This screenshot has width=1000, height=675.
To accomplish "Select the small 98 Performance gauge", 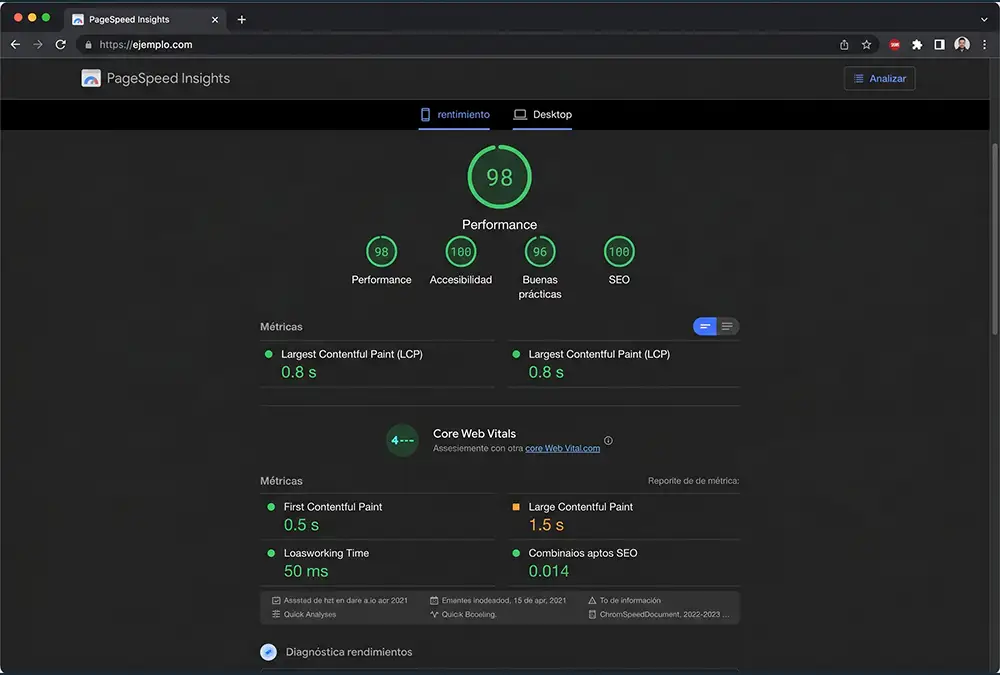I will pyautogui.click(x=381, y=251).
